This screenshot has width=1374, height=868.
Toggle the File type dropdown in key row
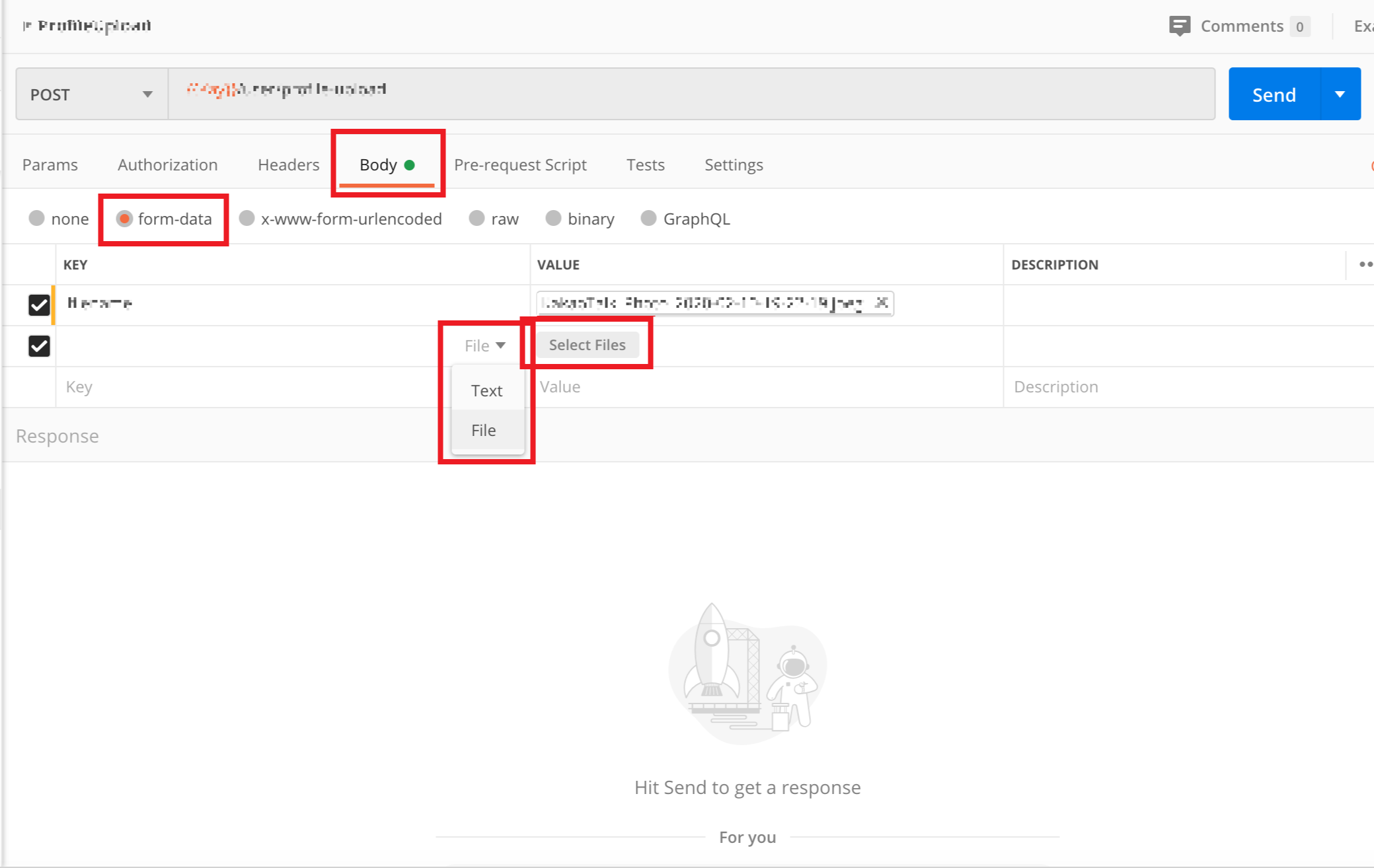click(484, 345)
